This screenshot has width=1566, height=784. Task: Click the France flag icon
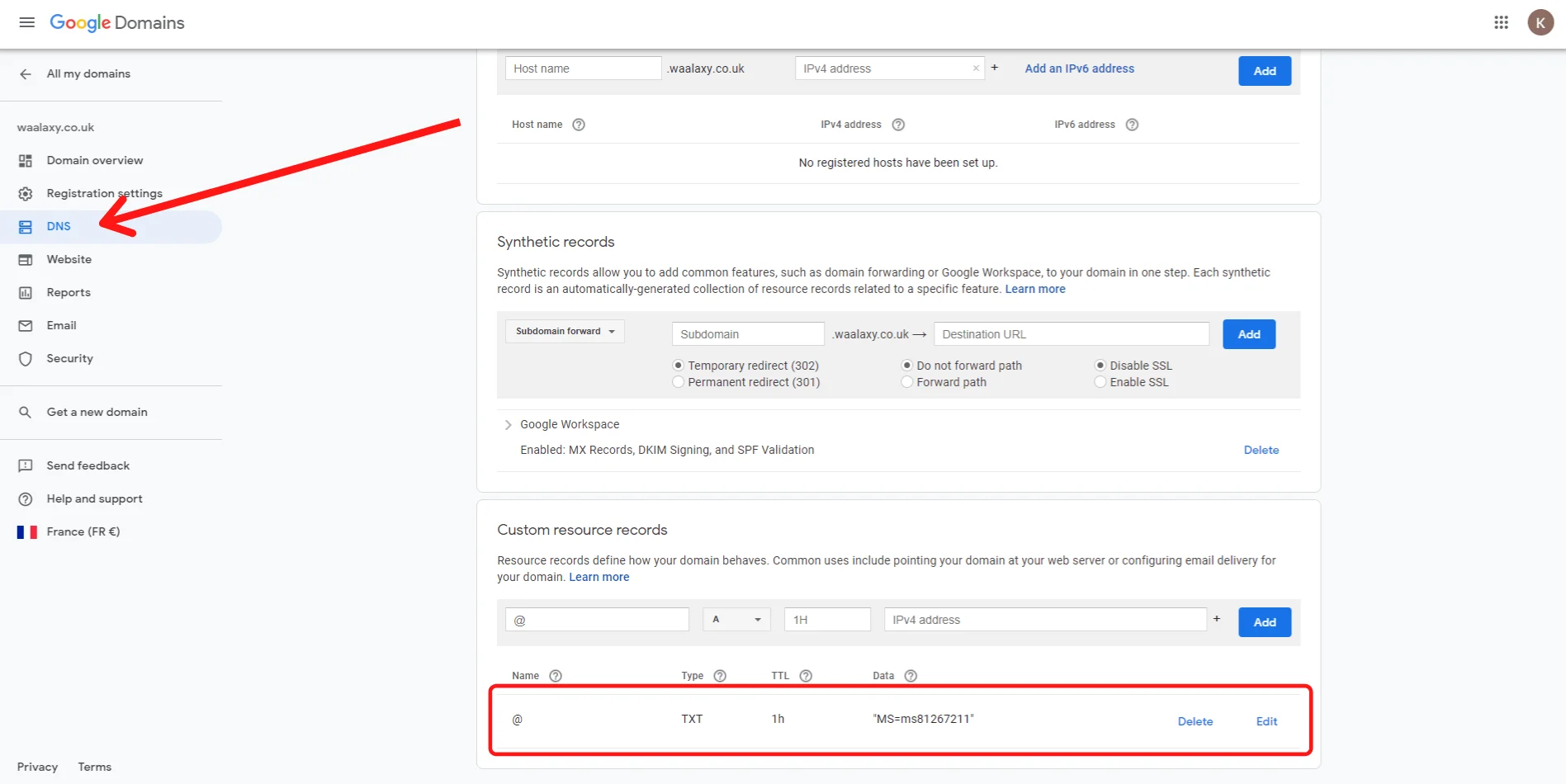click(x=27, y=532)
